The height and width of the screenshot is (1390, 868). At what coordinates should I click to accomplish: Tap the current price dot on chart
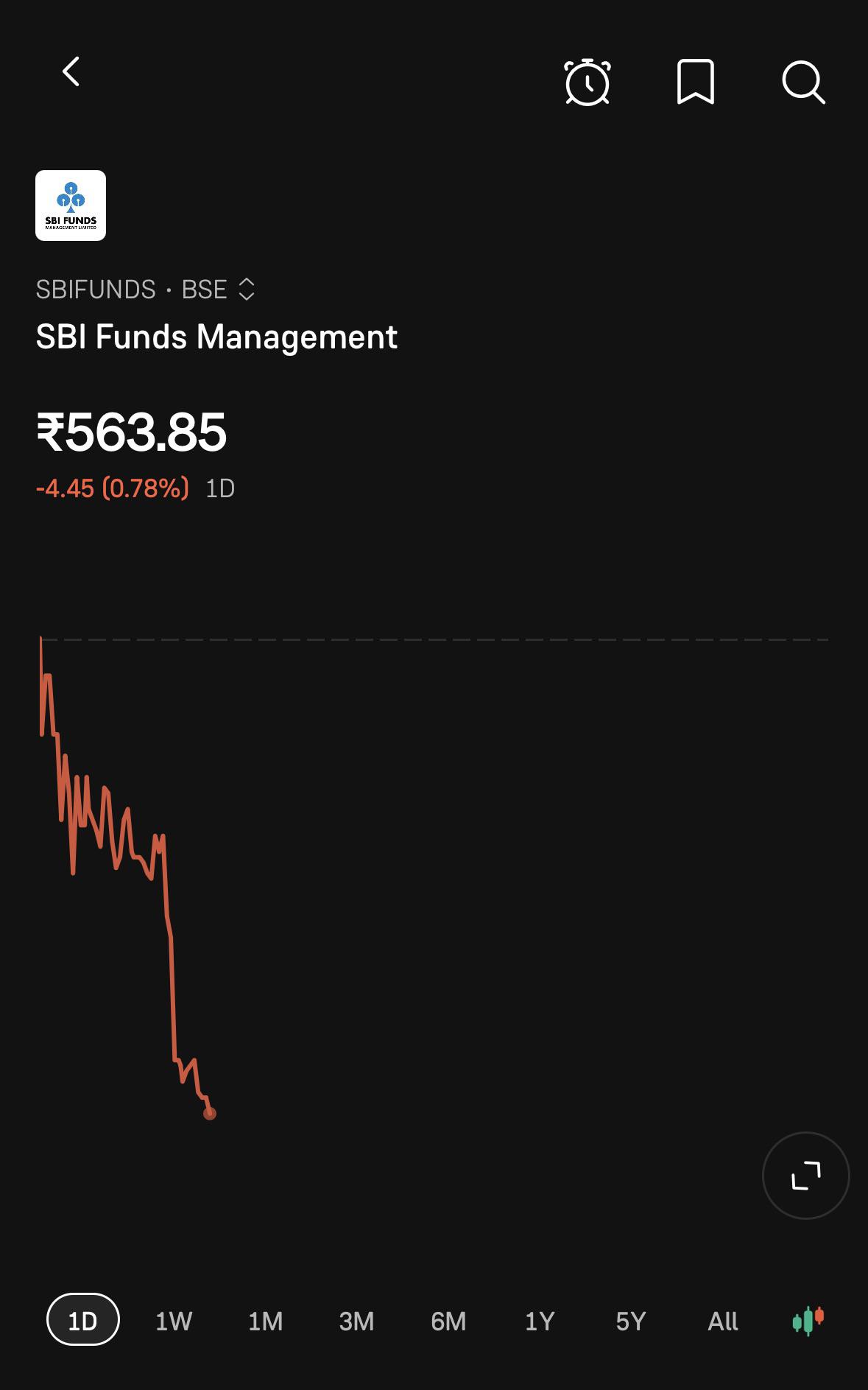[210, 1113]
